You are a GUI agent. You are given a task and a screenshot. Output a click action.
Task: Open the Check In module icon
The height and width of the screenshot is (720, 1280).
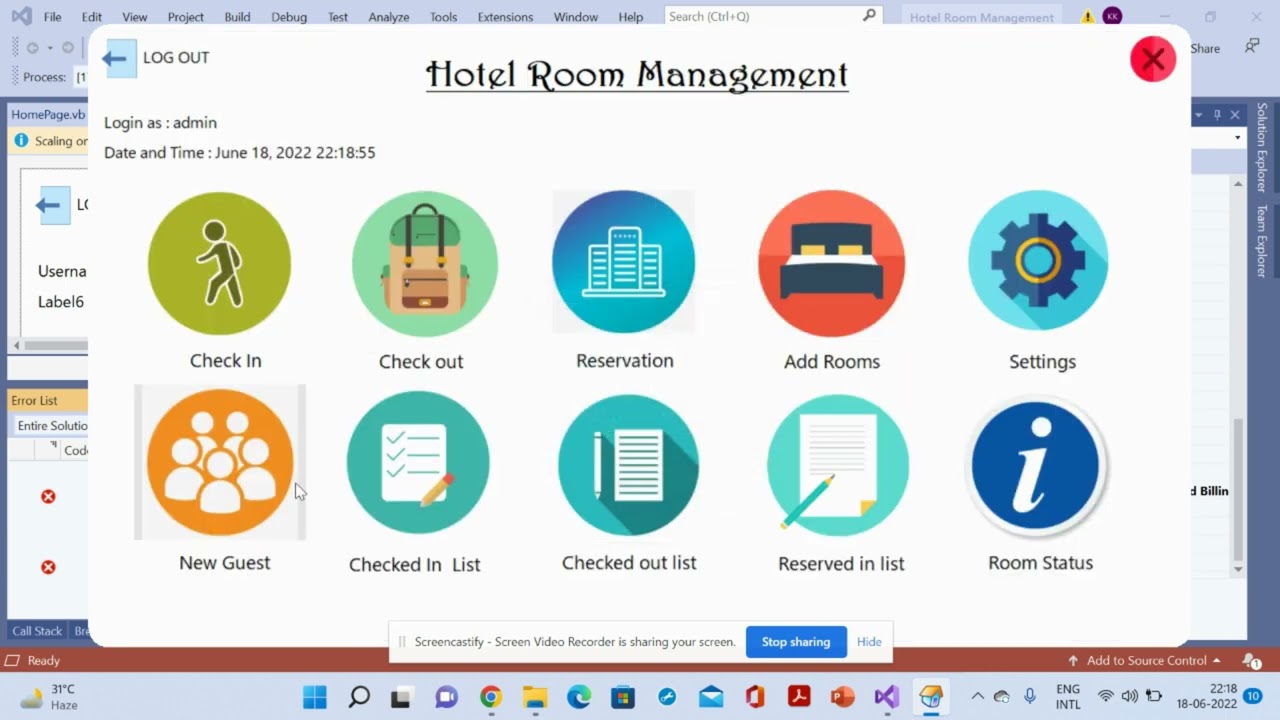click(220, 264)
